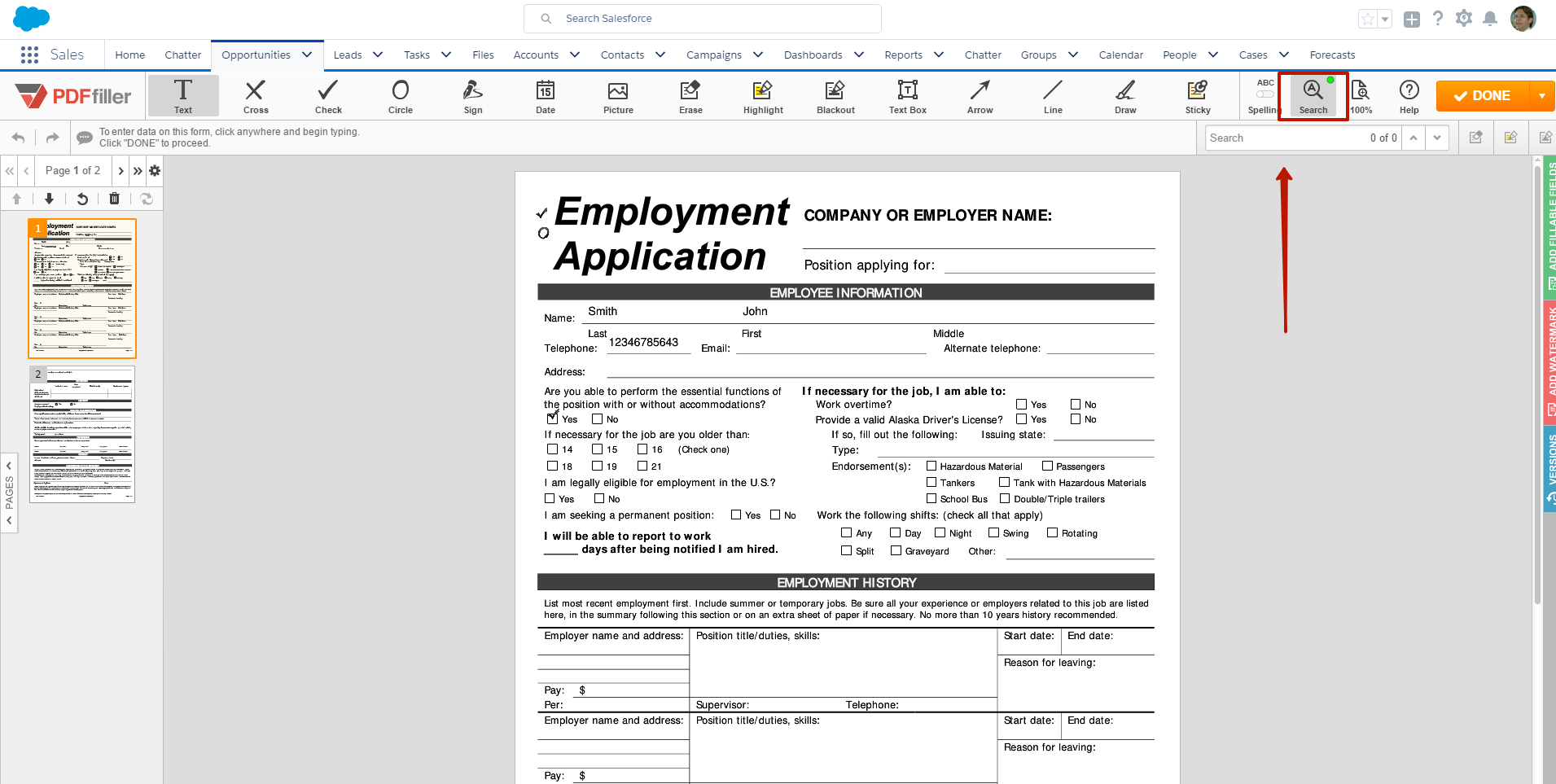This screenshot has width=1556, height=784.
Task: Move the selected page down
Action: tap(49, 198)
